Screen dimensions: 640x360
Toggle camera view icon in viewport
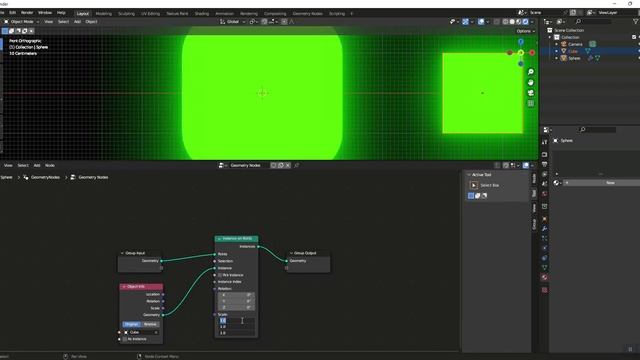(x=531, y=93)
